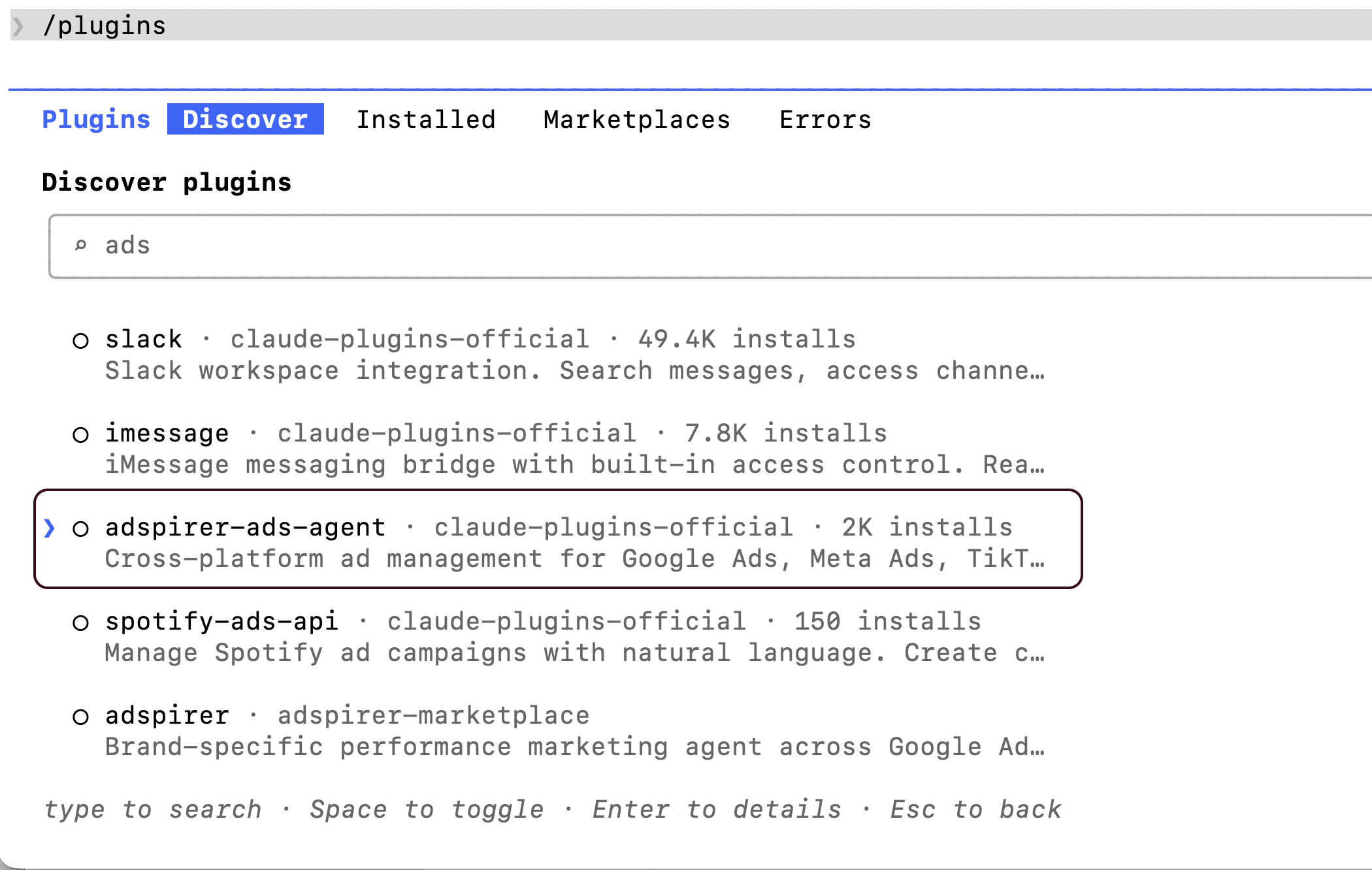Screen dimensions: 1372x870
Task: Click the prompt chevron before /plugins
Action: (18, 26)
